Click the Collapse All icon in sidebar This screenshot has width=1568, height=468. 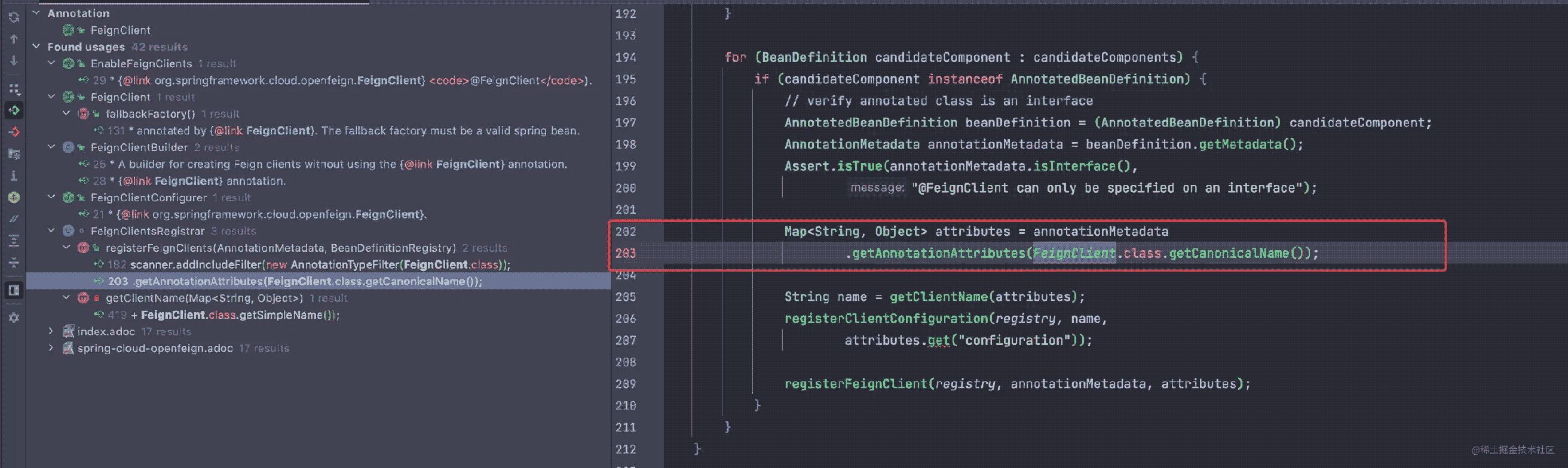[x=13, y=263]
